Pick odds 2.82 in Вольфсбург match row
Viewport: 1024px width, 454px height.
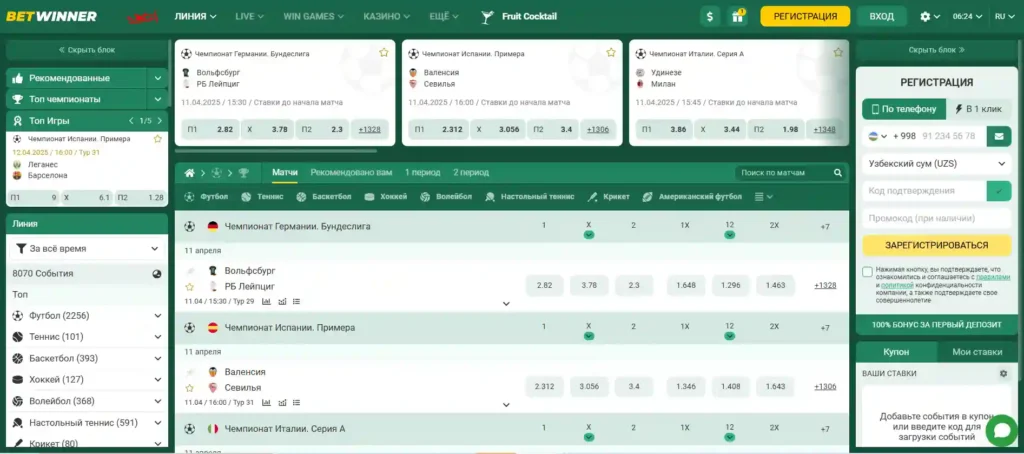coord(544,285)
